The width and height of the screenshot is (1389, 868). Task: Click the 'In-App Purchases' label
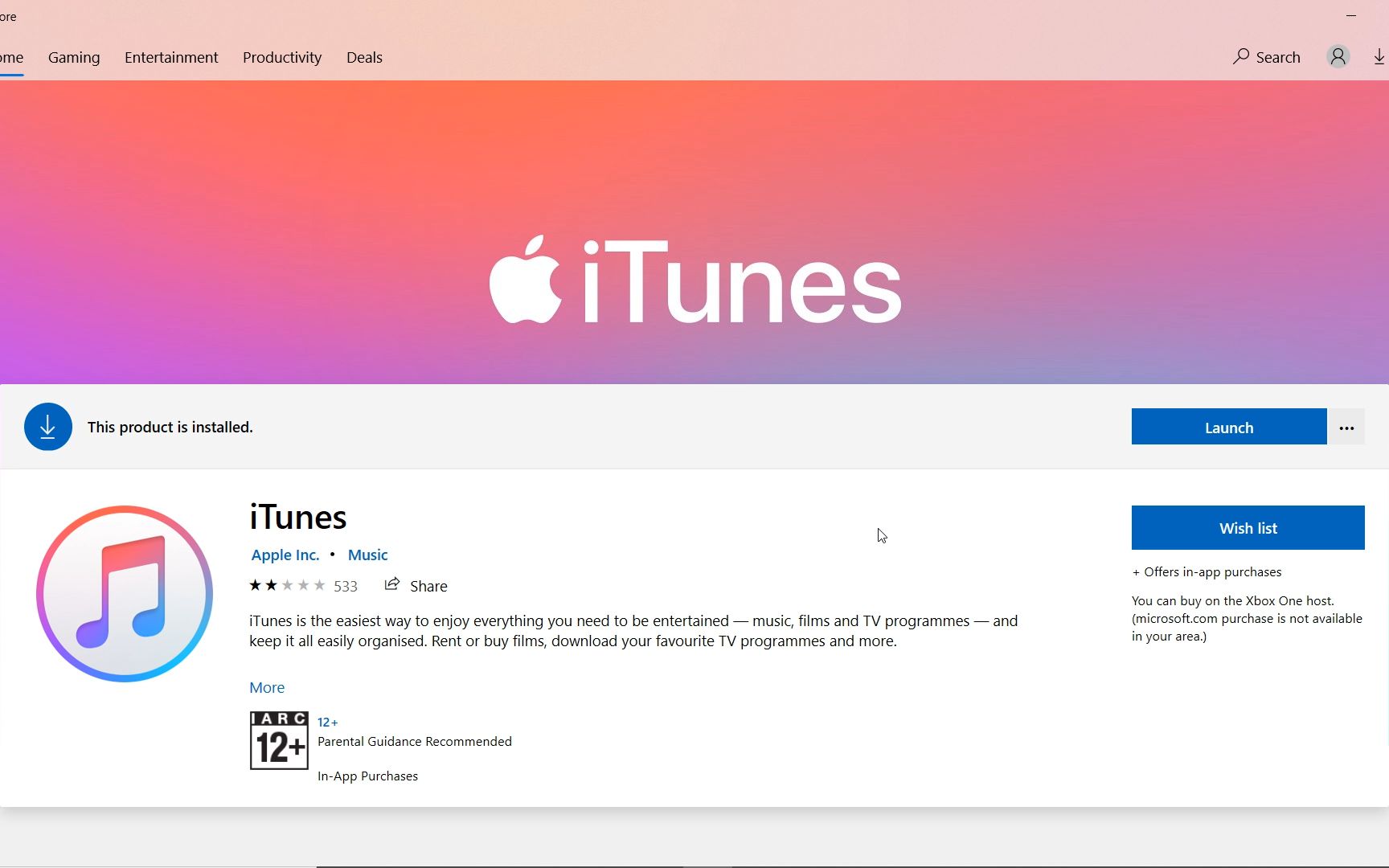point(367,776)
